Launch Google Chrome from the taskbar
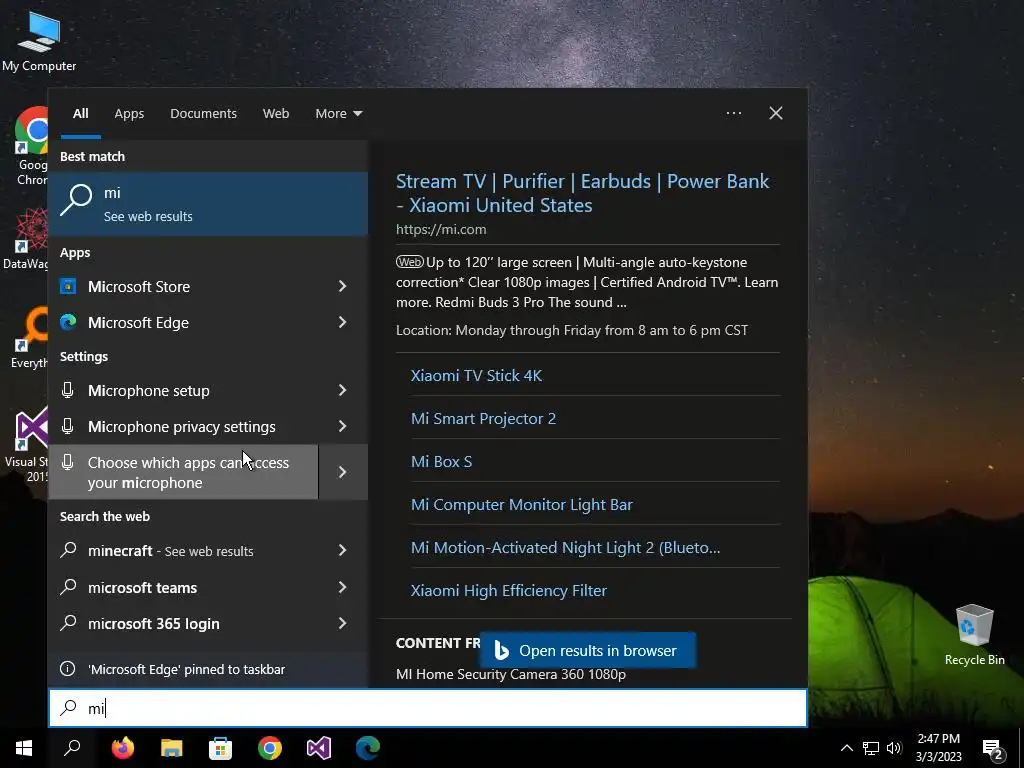 270,748
